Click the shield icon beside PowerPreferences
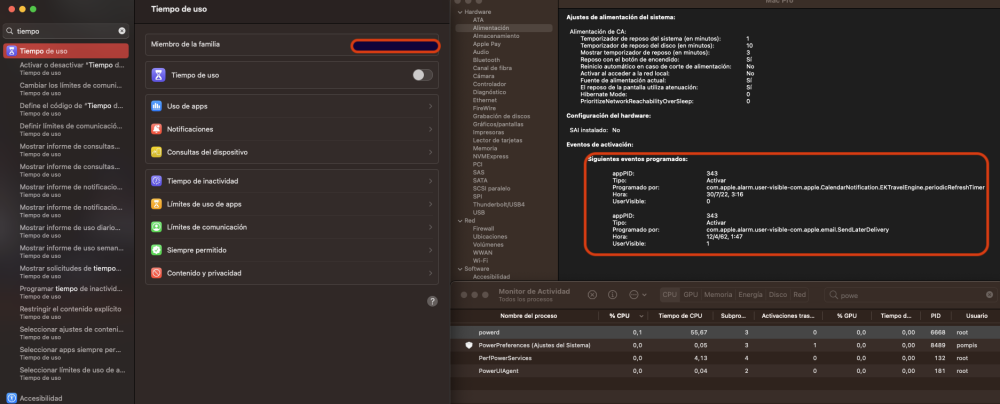 pyautogui.click(x=469, y=345)
